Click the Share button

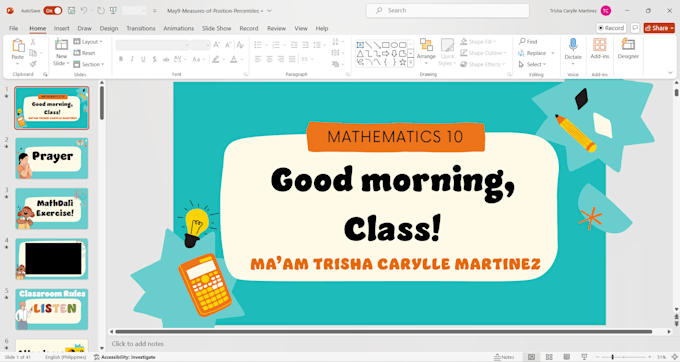tap(659, 28)
